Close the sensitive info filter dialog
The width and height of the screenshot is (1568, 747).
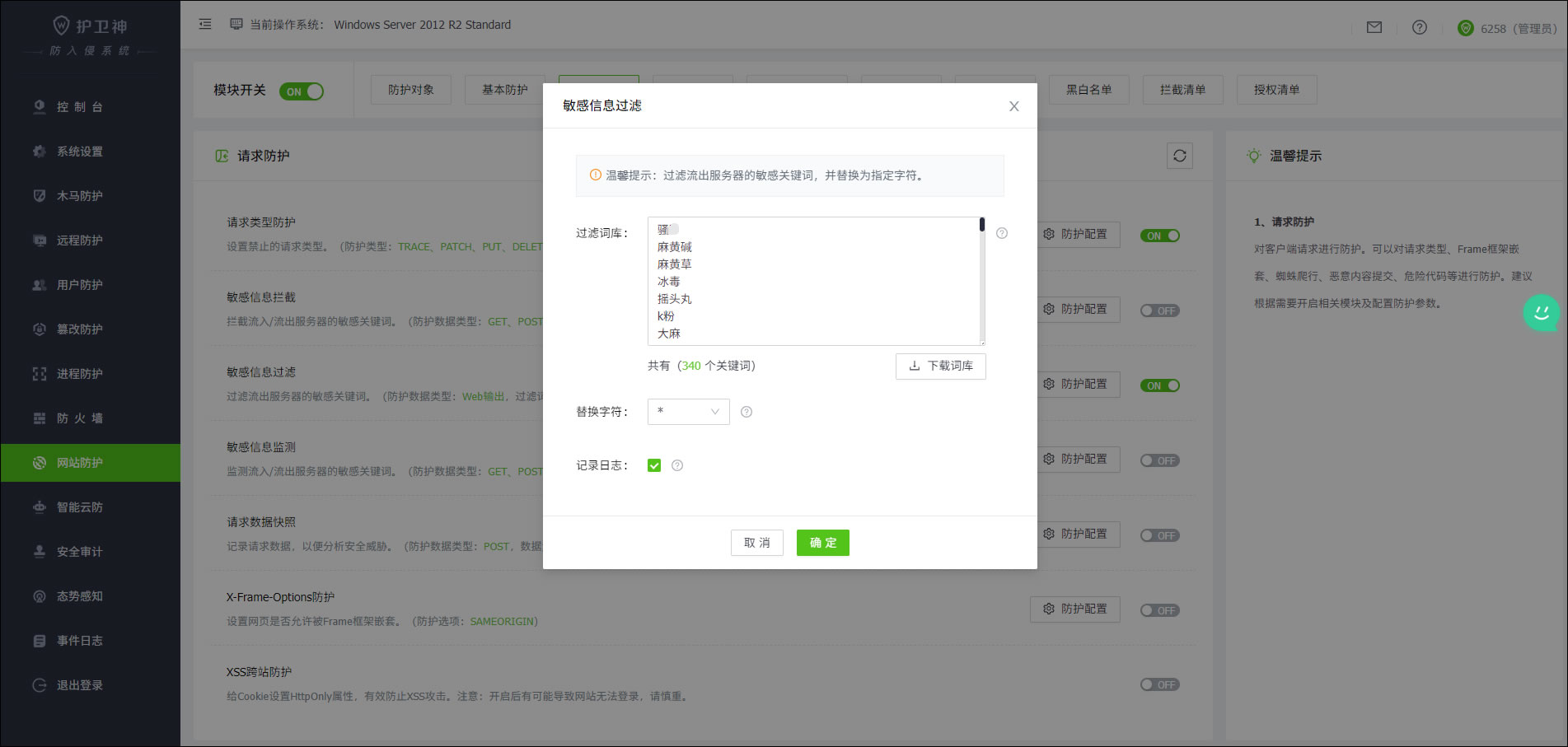(1013, 106)
